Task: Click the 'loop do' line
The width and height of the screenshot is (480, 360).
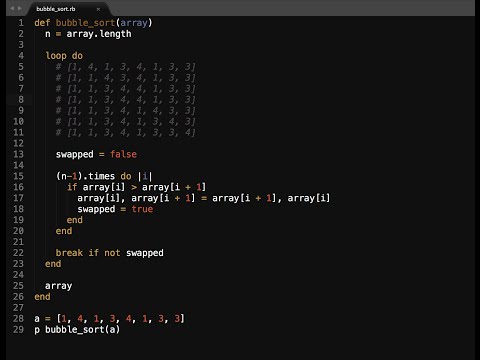Action: (64, 56)
